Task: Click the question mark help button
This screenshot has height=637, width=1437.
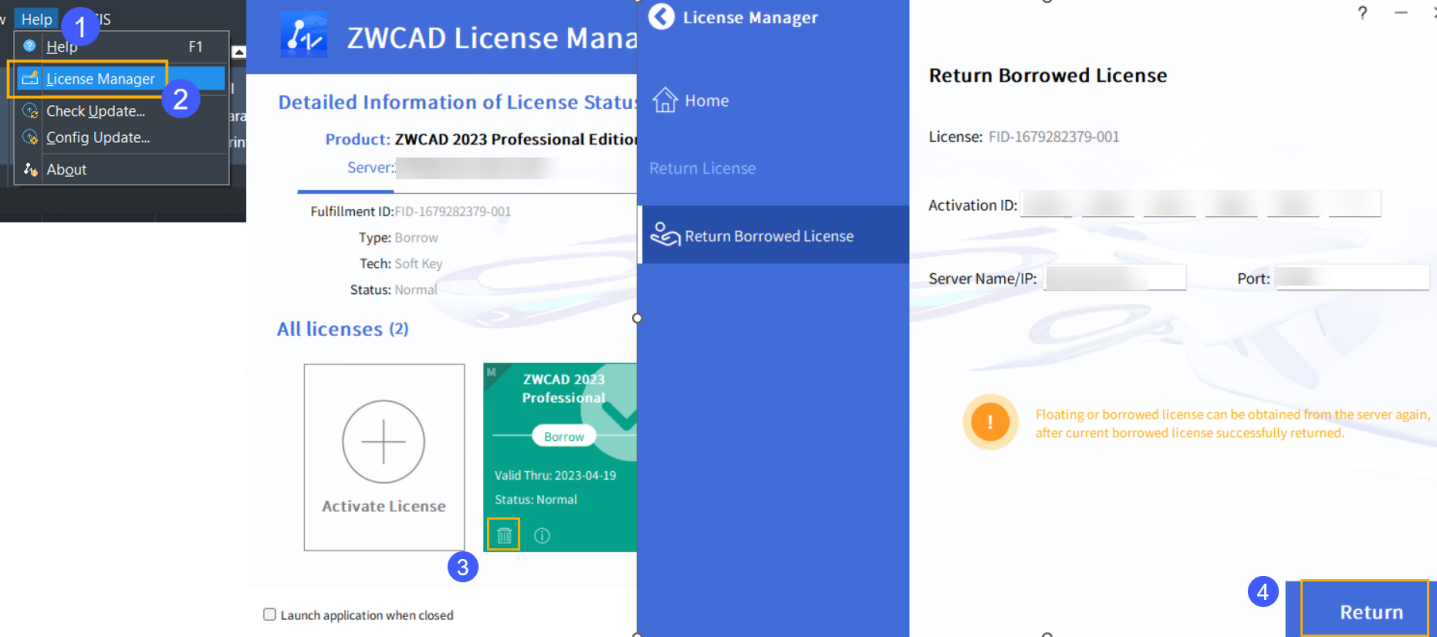Action: tap(1362, 13)
